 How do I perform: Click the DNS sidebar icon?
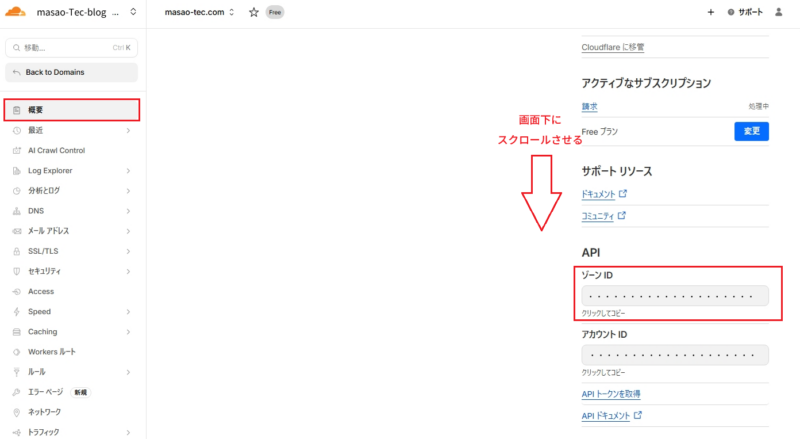[x=17, y=211]
